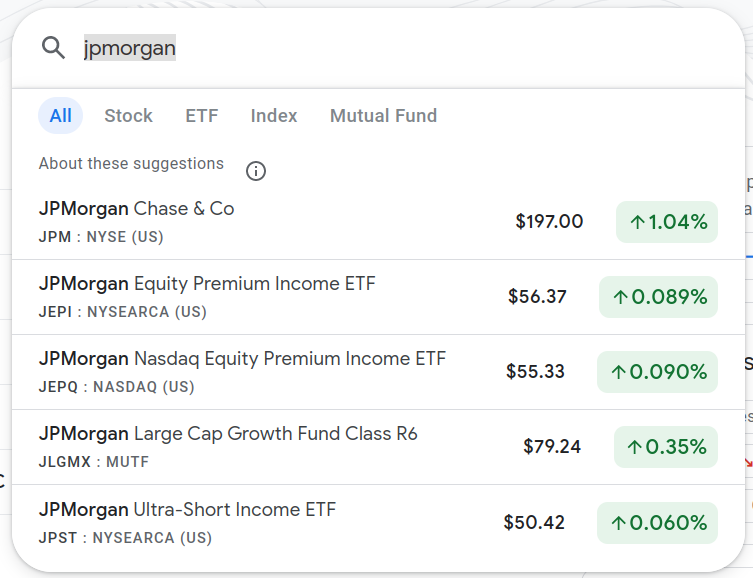Open JPMorgan Chase & Co suggestion

point(137,221)
